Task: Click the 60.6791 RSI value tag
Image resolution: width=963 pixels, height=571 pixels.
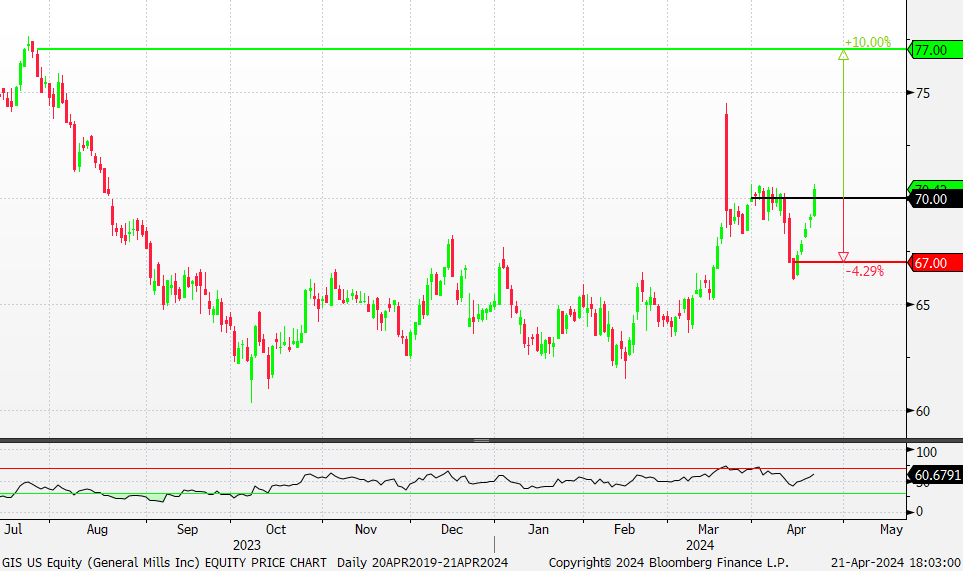Action: (x=936, y=476)
